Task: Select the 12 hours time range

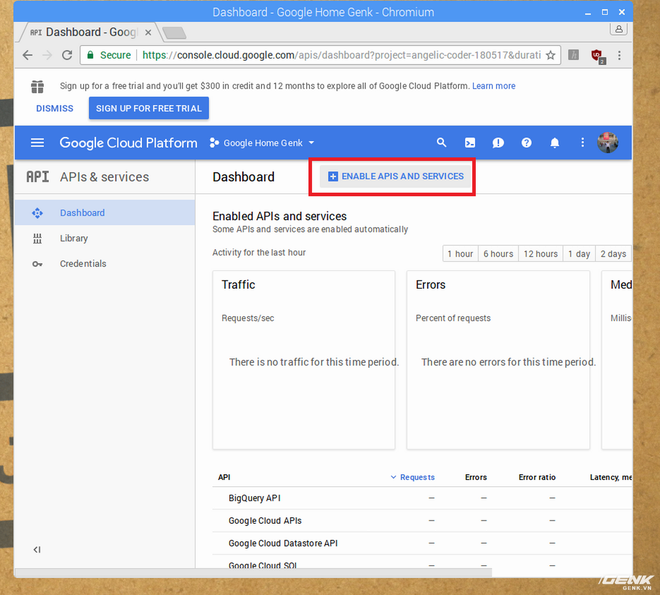Action: point(540,254)
